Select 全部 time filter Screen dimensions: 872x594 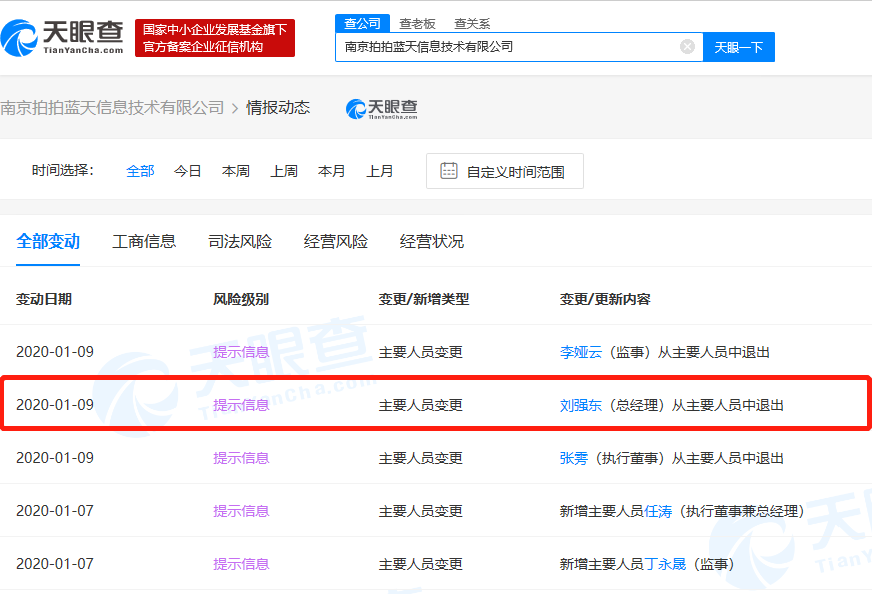pyautogui.click(x=140, y=171)
